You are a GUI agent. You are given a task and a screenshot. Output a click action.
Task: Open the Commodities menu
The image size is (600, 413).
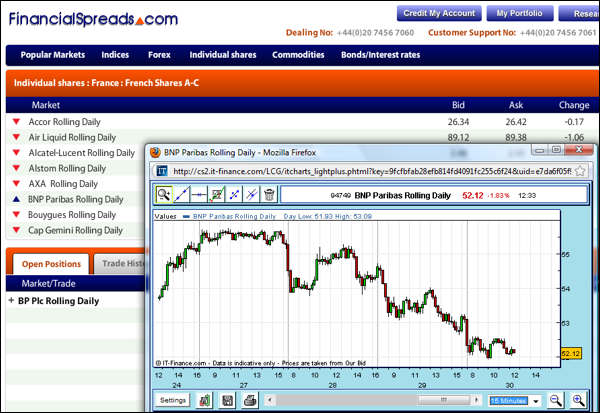point(298,55)
